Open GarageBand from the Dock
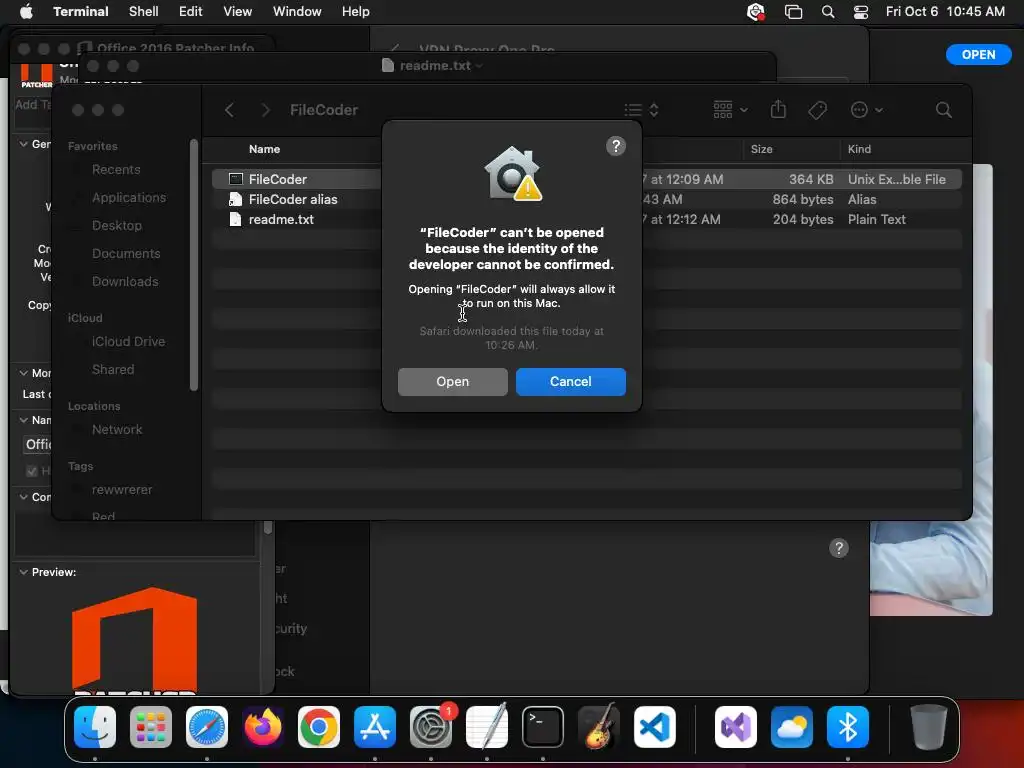 click(599, 727)
